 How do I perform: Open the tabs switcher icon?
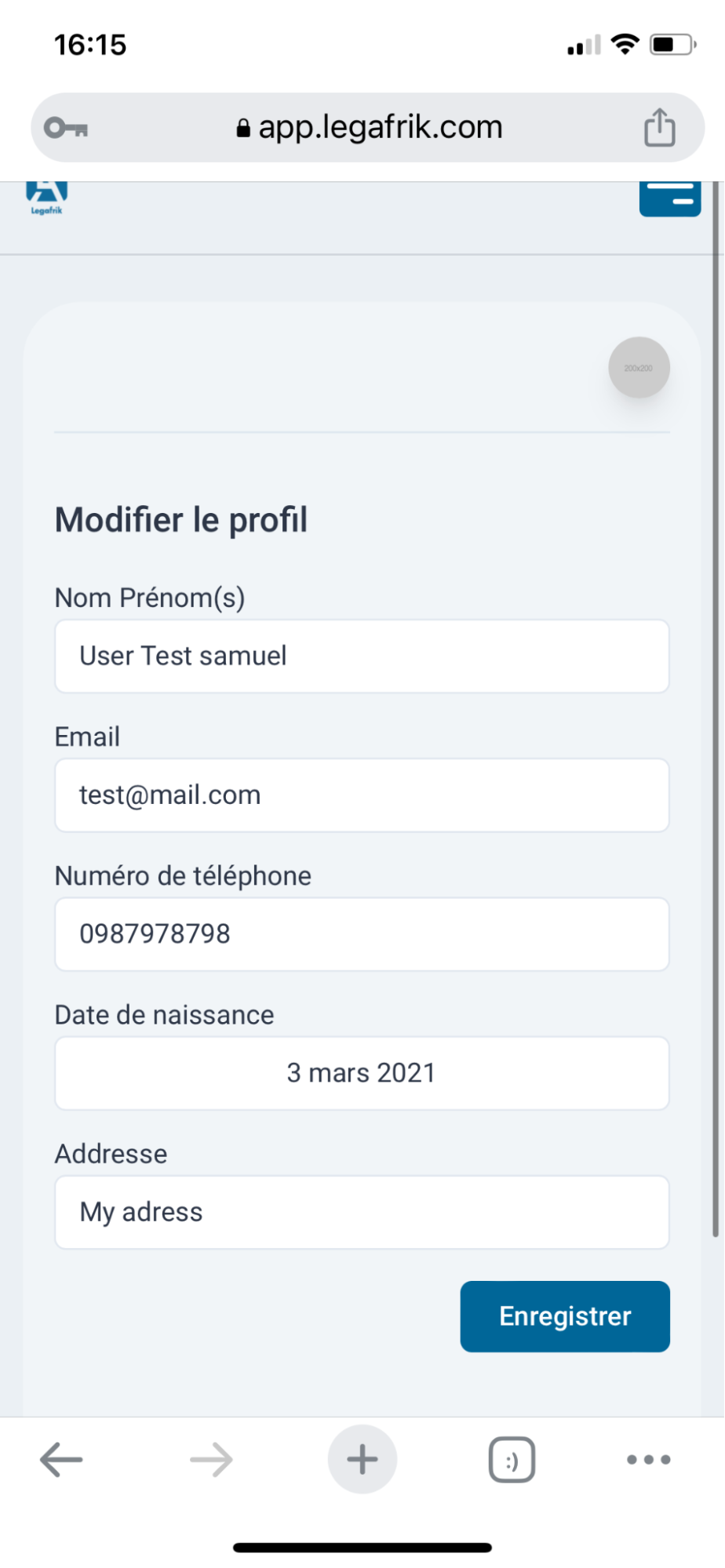click(512, 1460)
